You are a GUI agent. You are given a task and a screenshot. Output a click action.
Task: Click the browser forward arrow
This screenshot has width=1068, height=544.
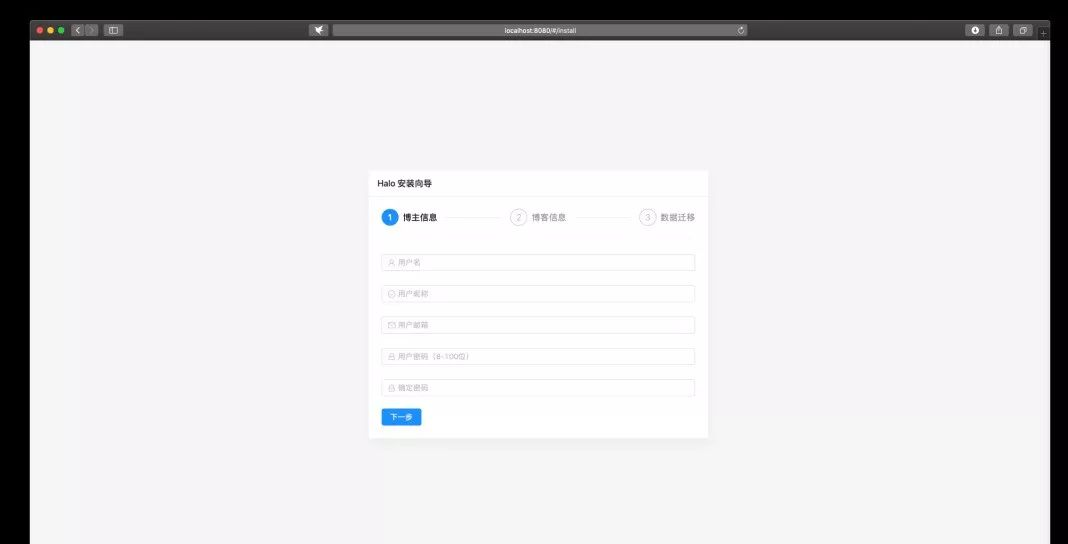click(x=91, y=30)
